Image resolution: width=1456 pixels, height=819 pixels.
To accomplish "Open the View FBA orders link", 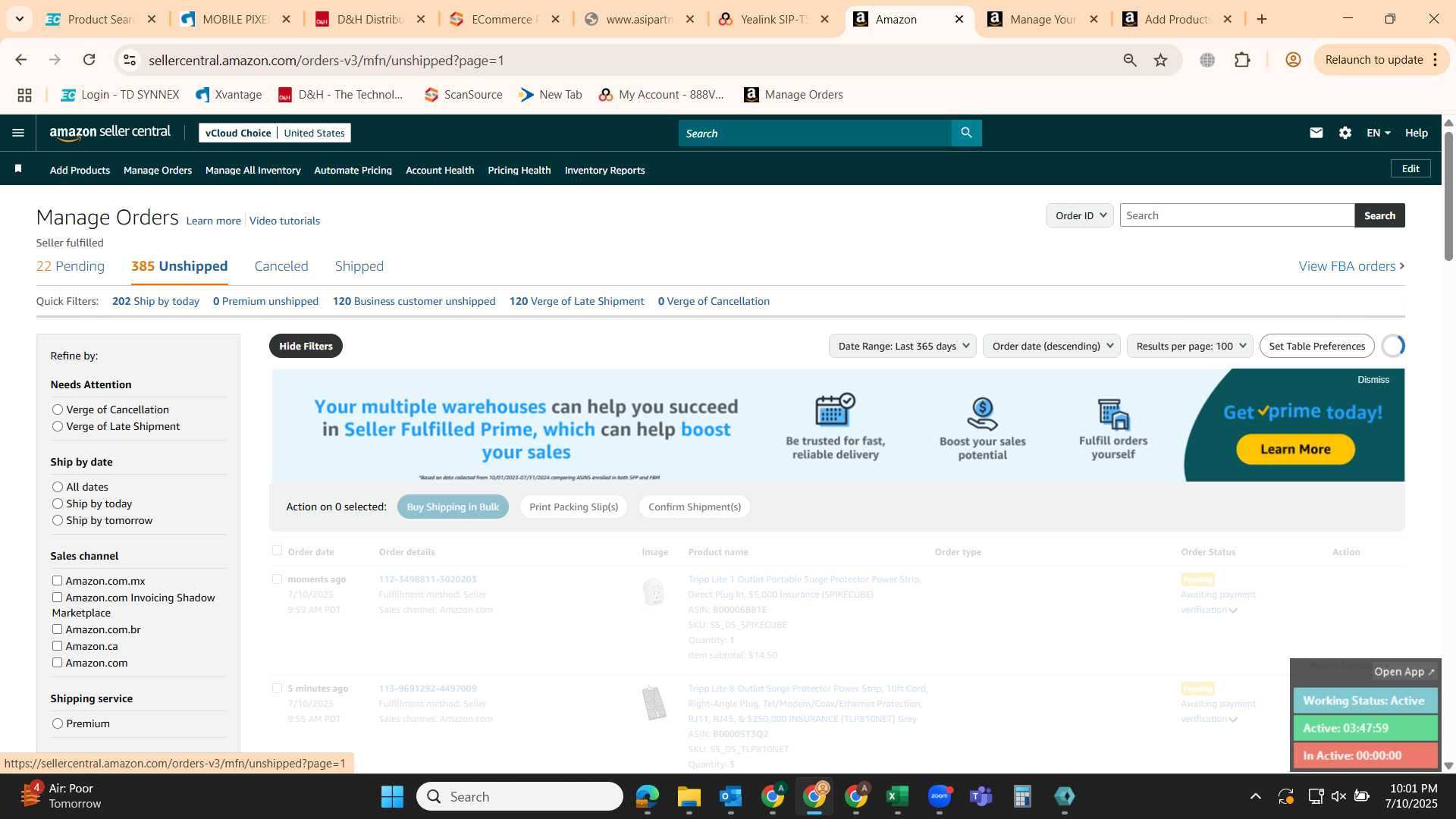I will [x=1351, y=266].
